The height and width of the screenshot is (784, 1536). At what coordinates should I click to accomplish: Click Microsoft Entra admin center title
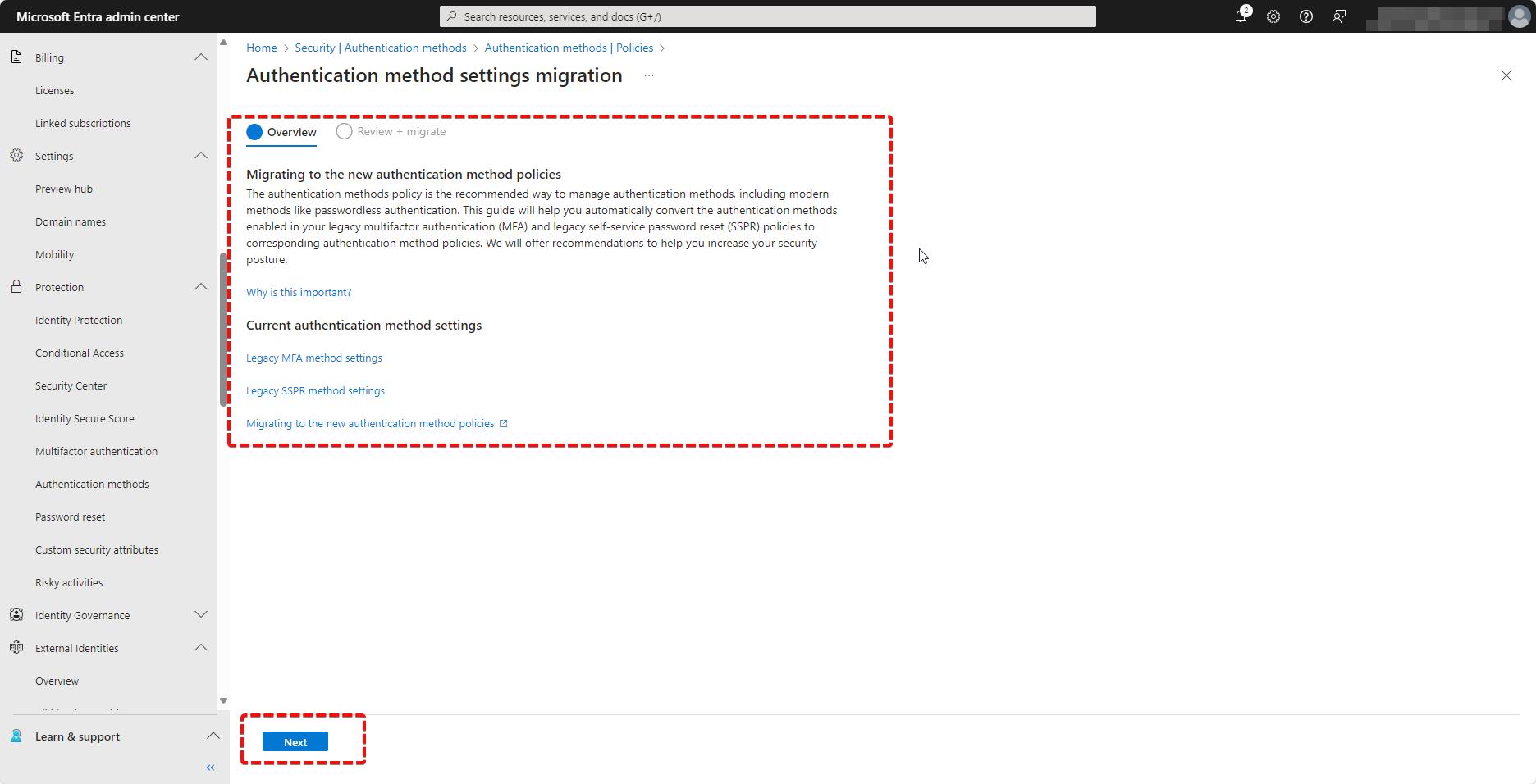pos(98,16)
